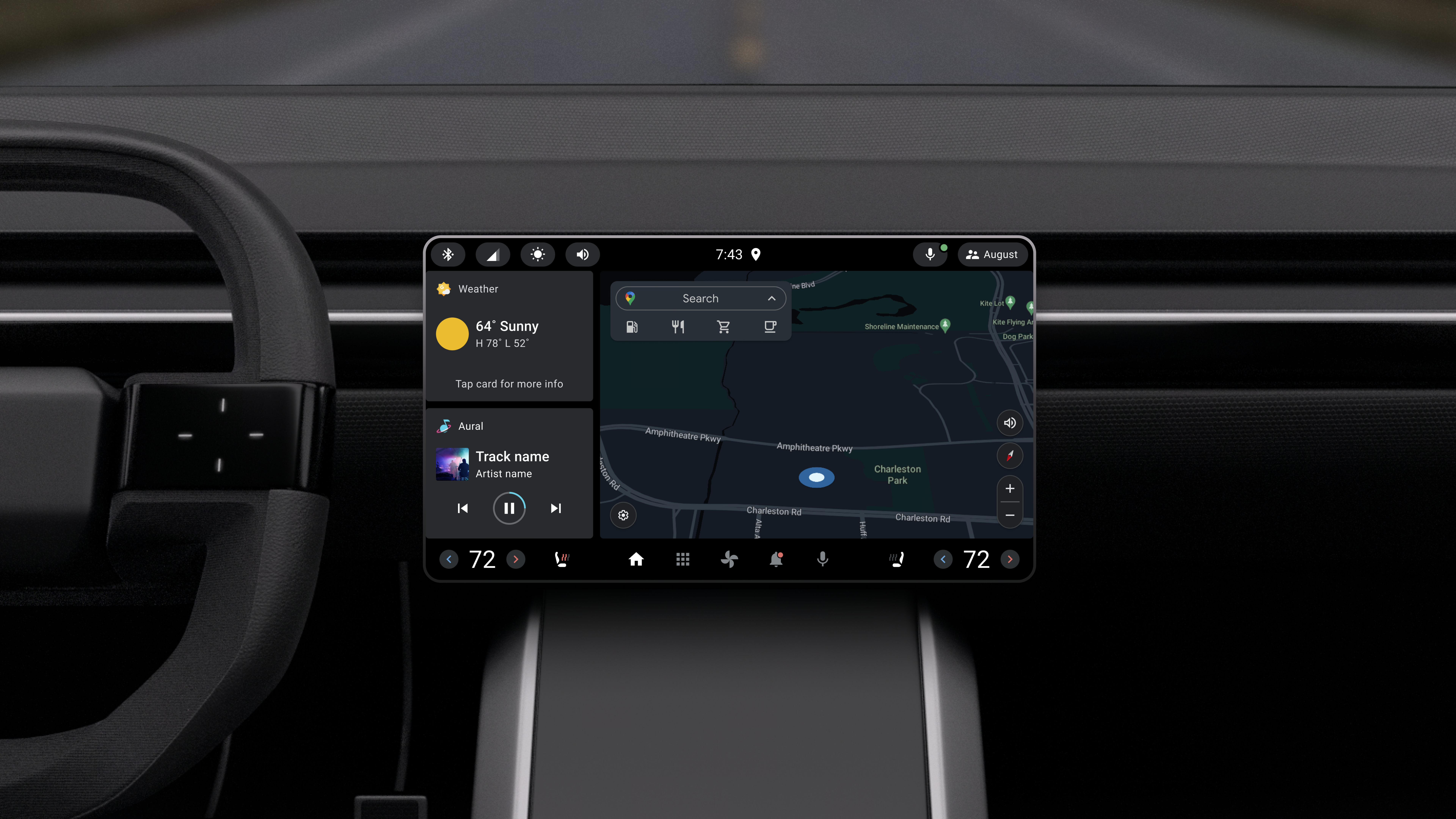
Task: Toggle Bluetooth icon in status bar
Action: 447,254
